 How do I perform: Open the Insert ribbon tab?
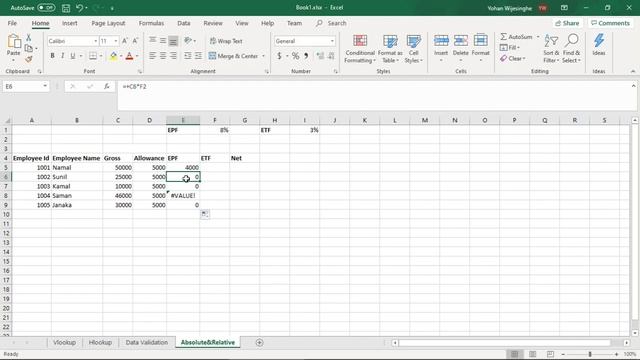[69, 23]
